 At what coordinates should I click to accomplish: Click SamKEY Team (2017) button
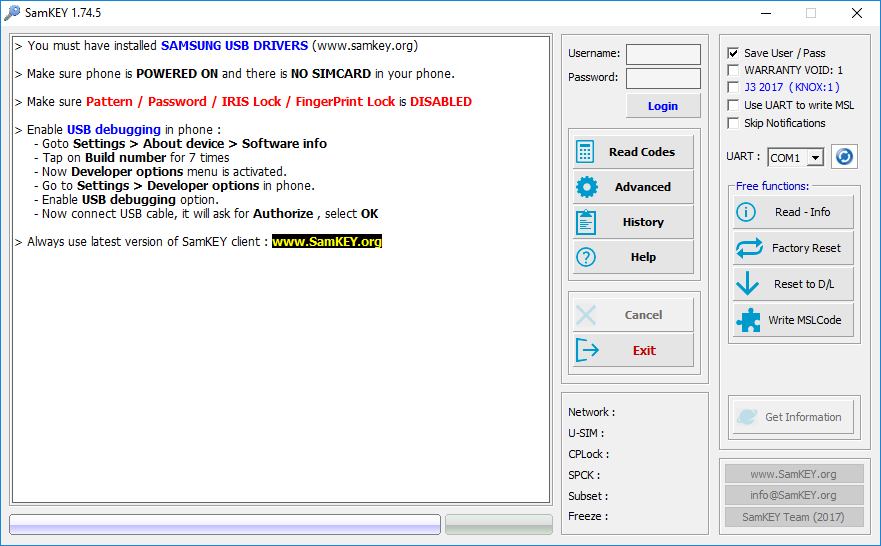point(794,517)
